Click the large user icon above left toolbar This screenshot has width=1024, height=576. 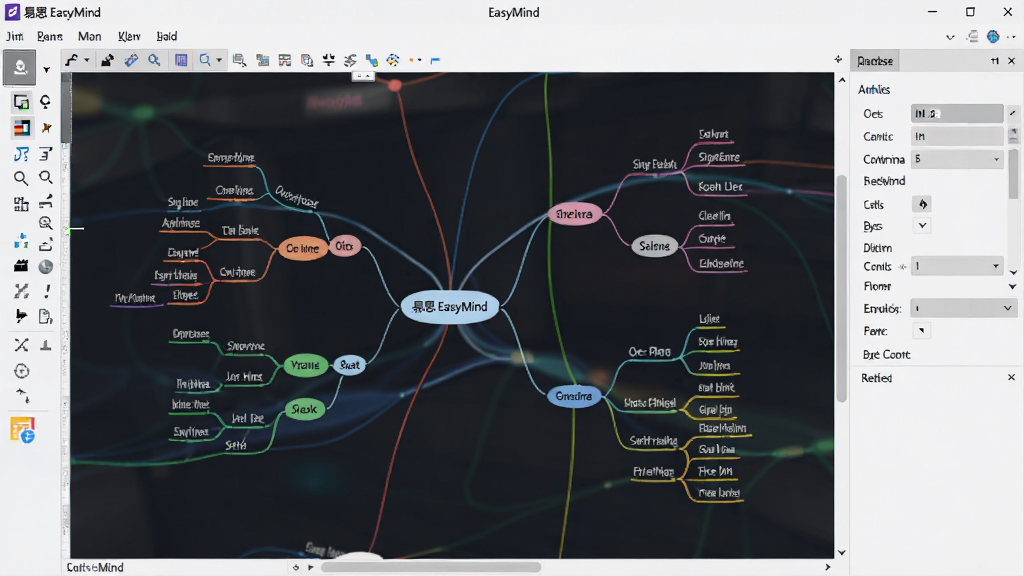pyautogui.click(x=20, y=68)
